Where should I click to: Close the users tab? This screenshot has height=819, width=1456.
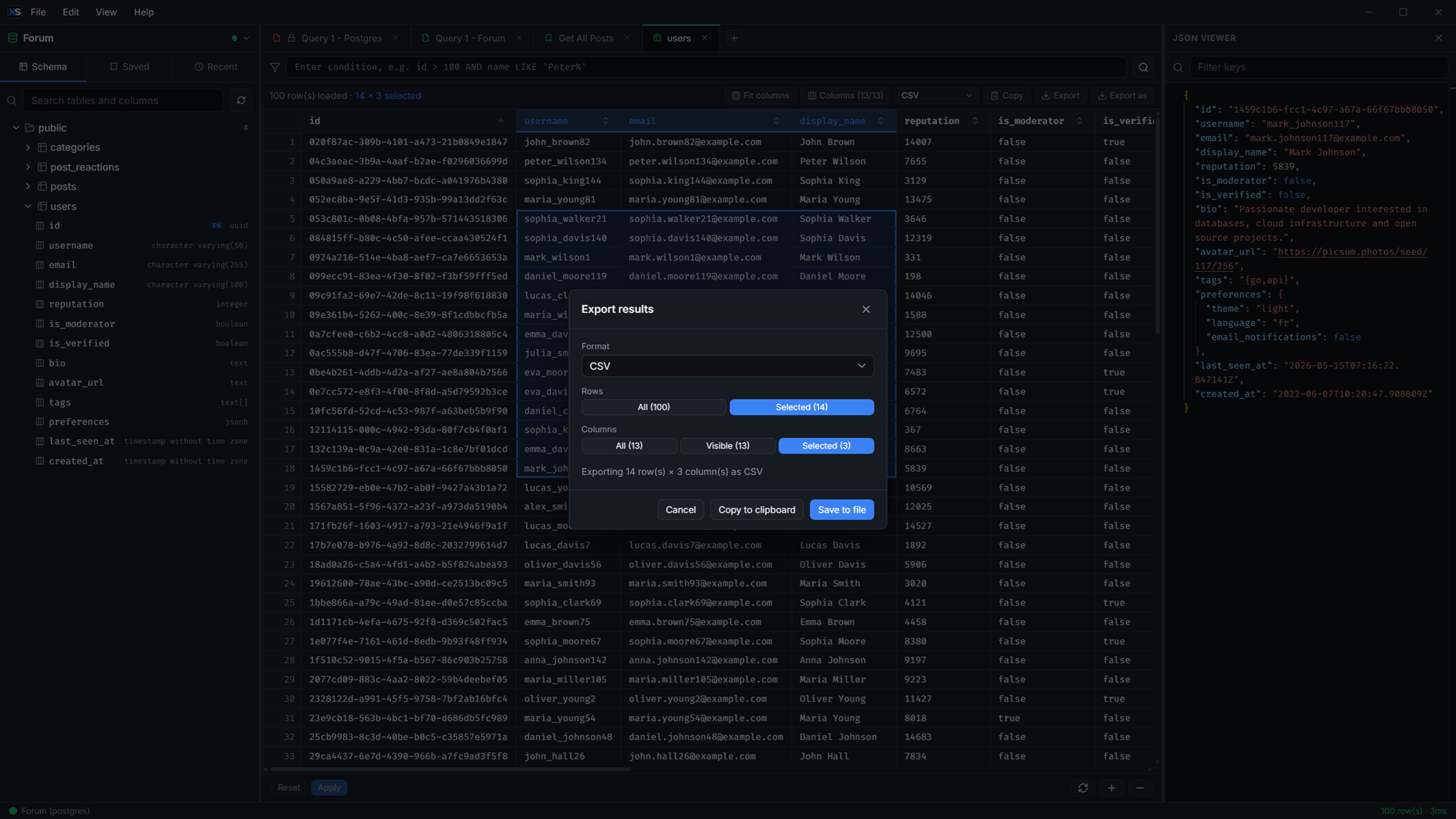pos(704,38)
